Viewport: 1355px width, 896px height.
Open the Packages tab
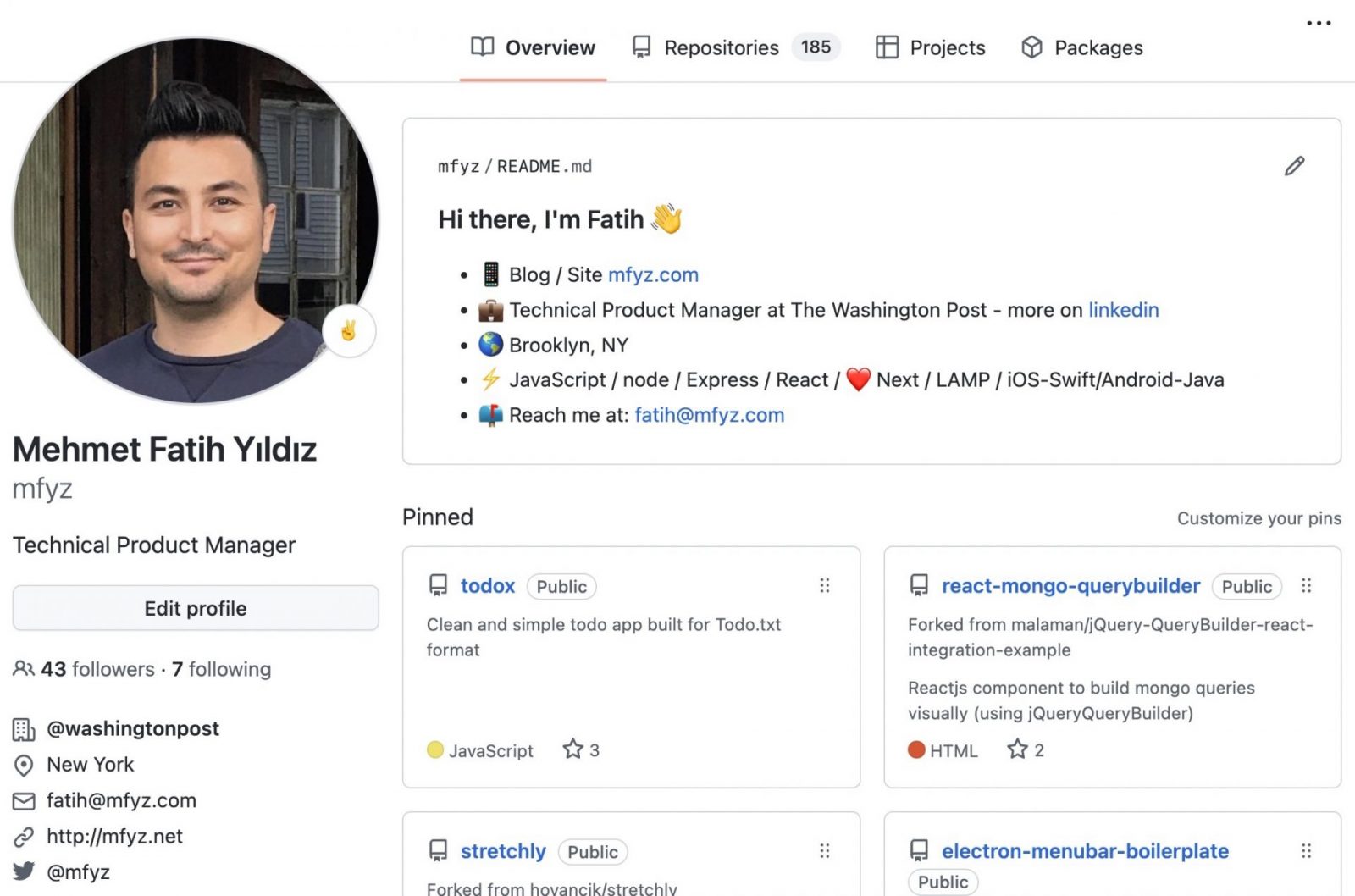click(1082, 47)
